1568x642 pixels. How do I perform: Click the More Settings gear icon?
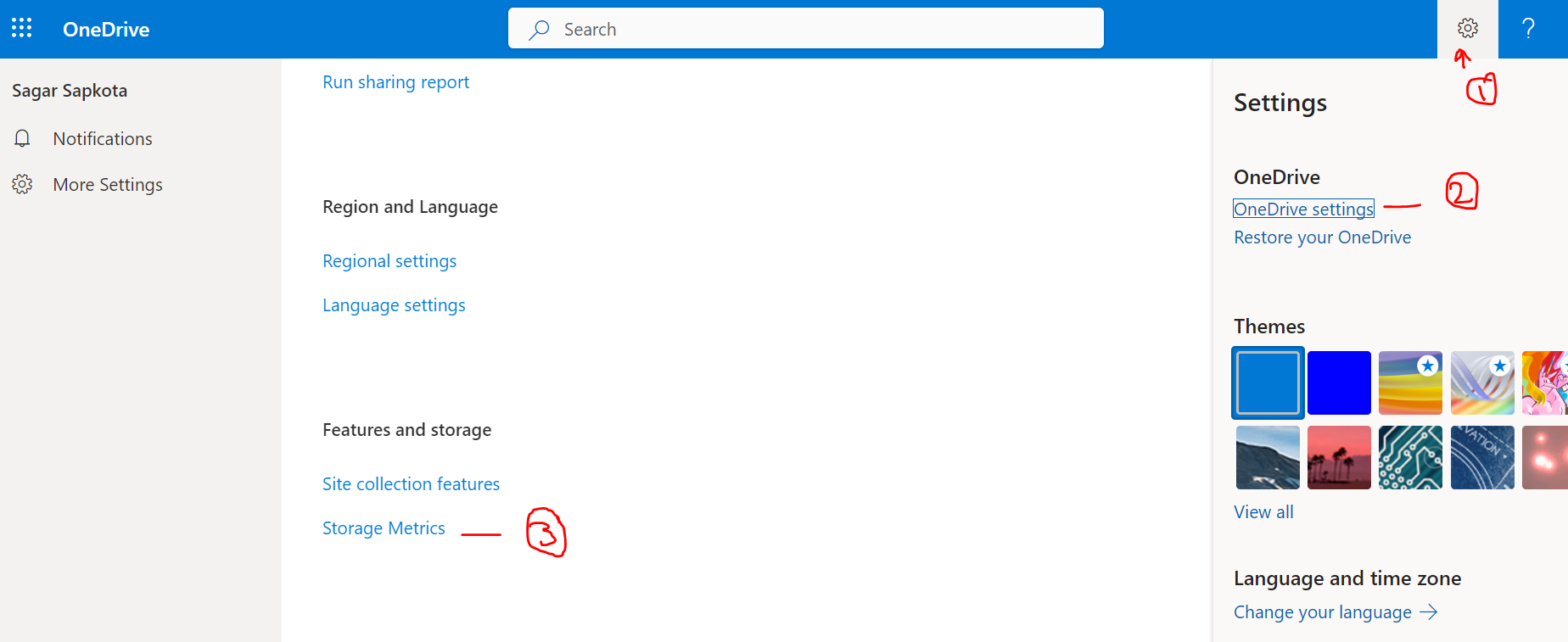click(x=22, y=184)
